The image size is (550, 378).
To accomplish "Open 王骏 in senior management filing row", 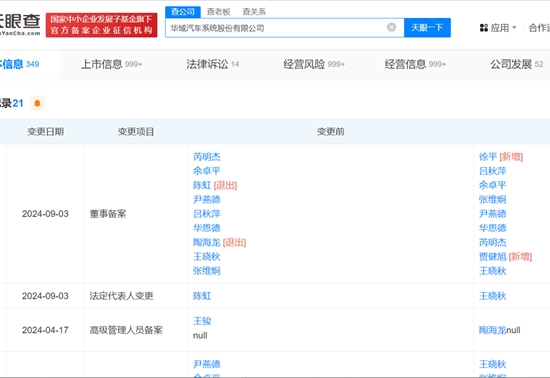I will click(202, 321).
